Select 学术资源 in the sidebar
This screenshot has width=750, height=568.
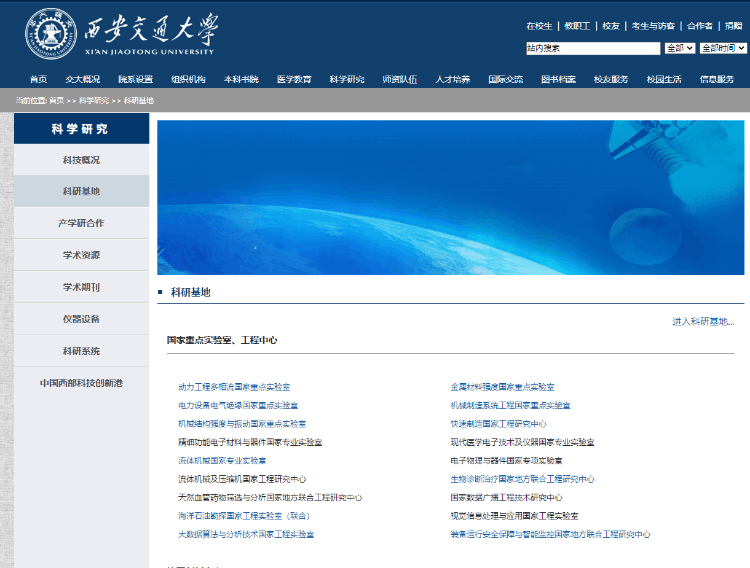point(81,255)
